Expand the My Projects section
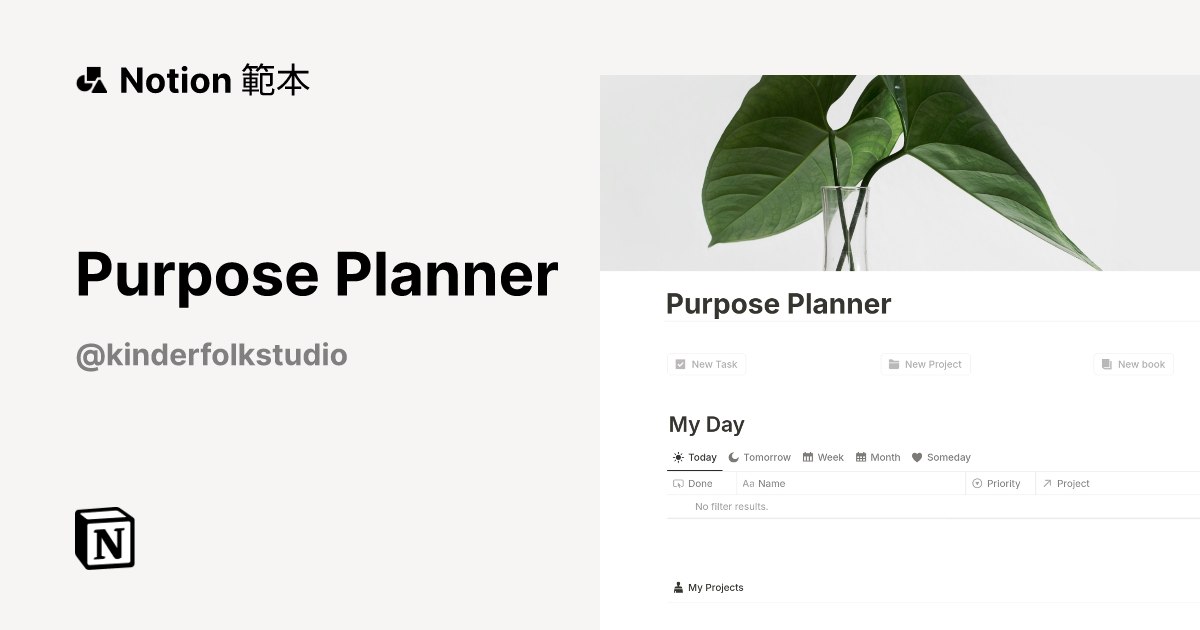Screen dimensions: 1200x630 tap(715, 587)
